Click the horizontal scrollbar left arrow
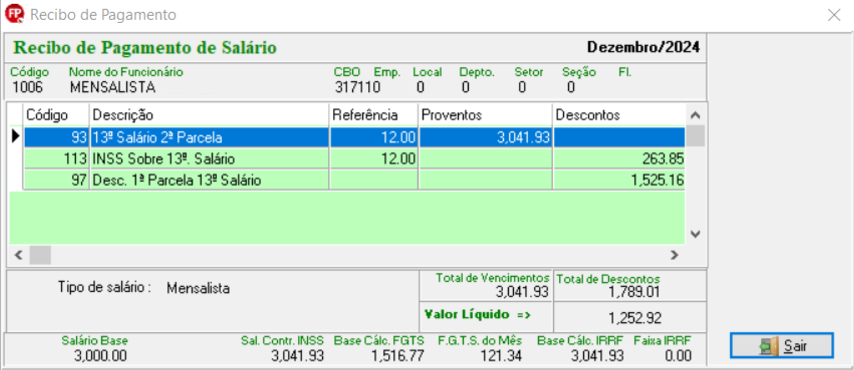The width and height of the screenshot is (854, 370). (x=19, y=254)
